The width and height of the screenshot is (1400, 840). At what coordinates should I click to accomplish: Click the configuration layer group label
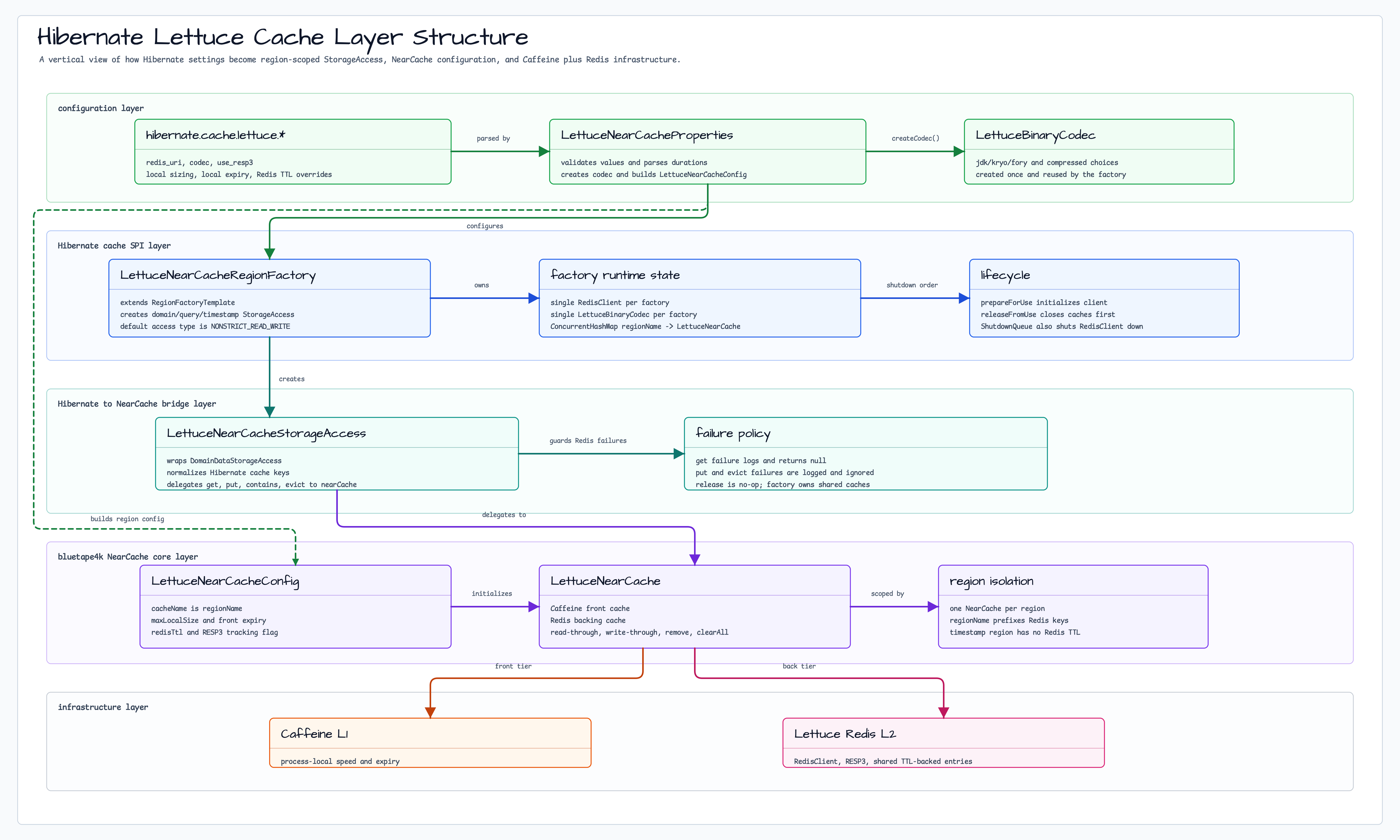(101, 108)
